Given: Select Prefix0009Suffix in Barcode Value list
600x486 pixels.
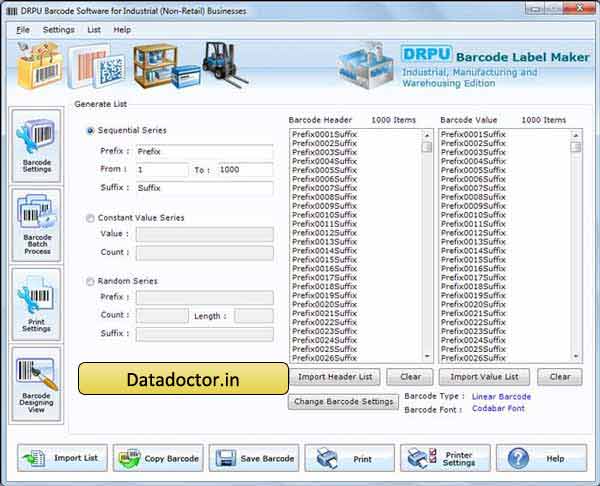Looking at the screenshot, I should [x=473, y=206].
